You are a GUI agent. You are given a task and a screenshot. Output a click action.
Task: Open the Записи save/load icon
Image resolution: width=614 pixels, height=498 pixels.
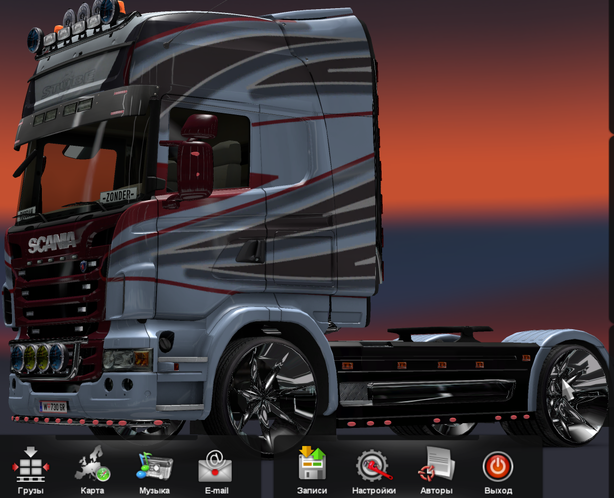312,464
